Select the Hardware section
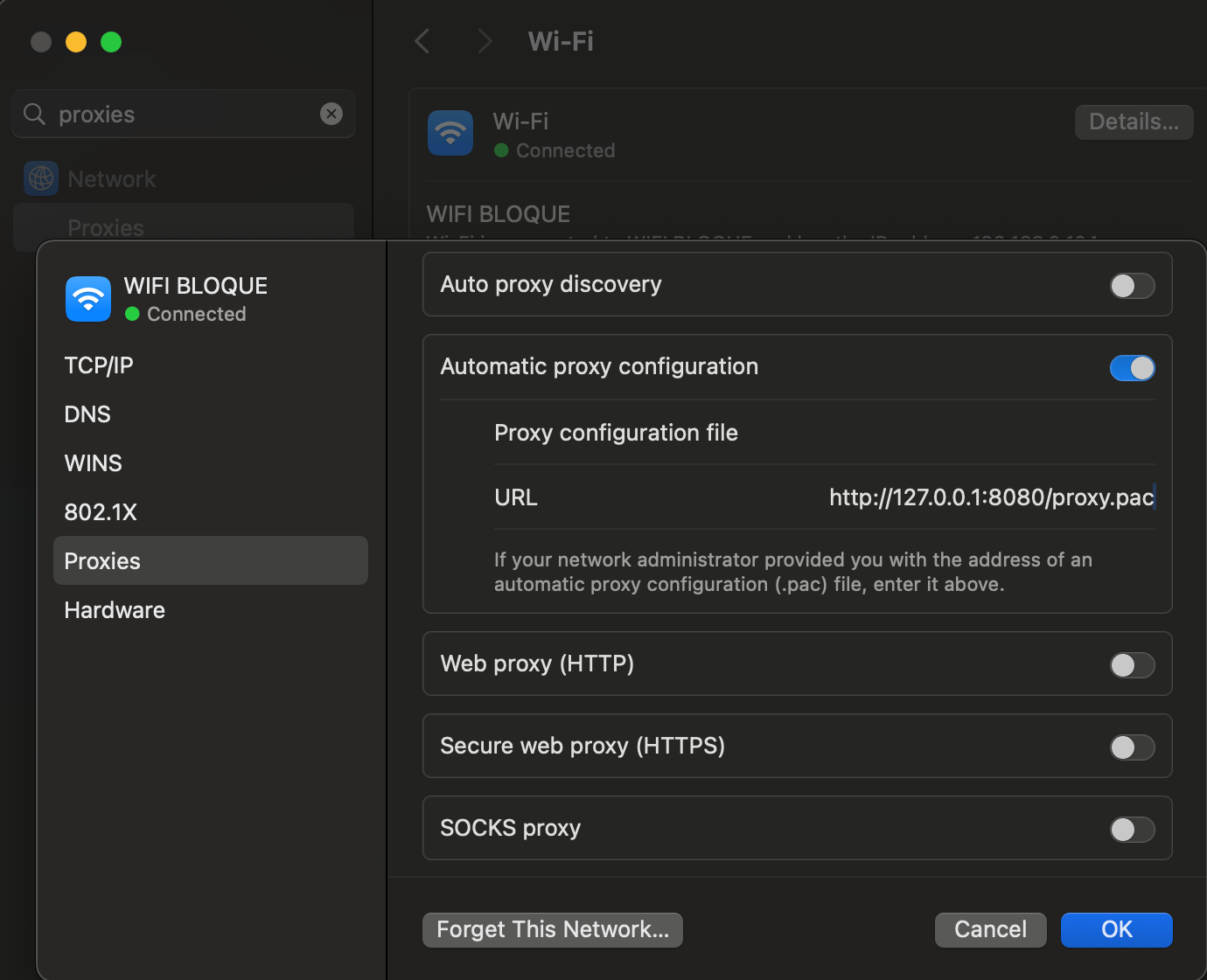The image size is (1207, 980). point(115,610)
